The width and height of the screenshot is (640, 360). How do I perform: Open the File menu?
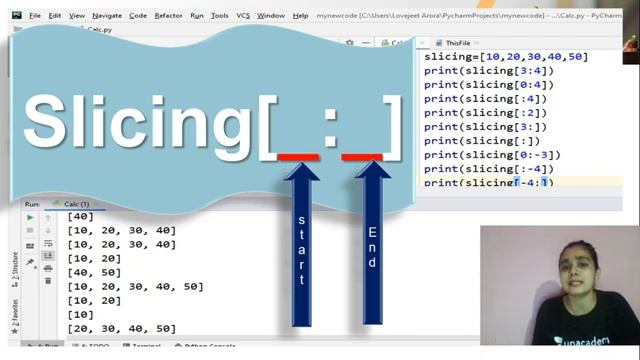point(35,16)
